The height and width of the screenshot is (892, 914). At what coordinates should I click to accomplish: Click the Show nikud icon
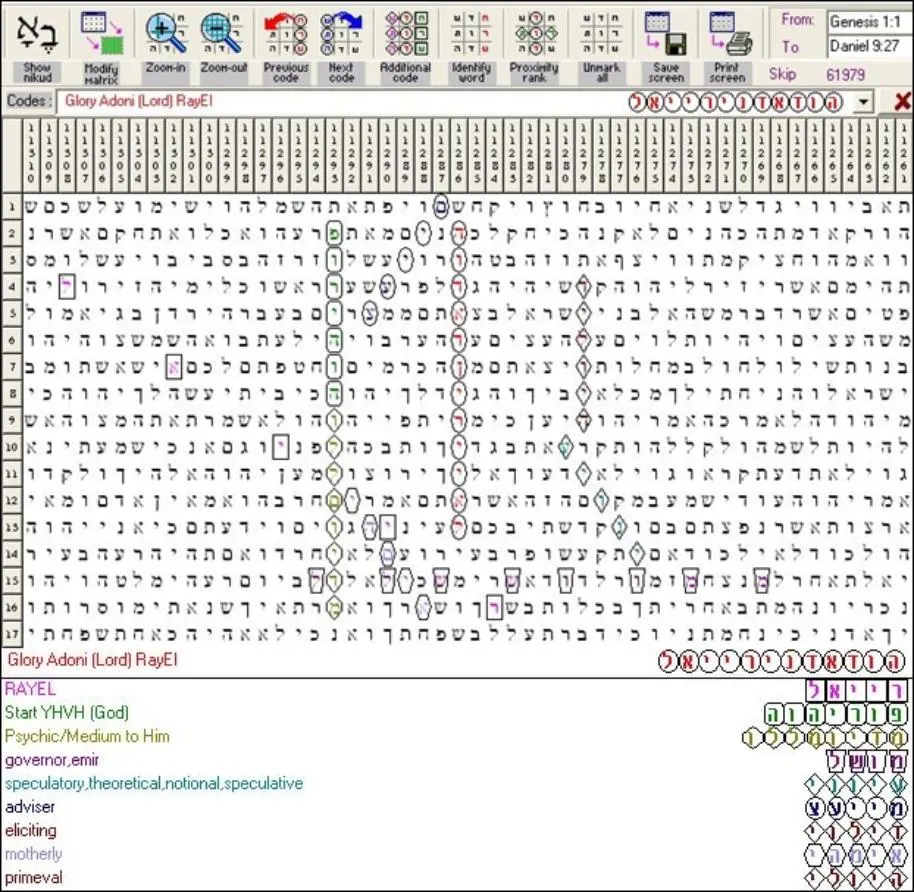point(37,33)
